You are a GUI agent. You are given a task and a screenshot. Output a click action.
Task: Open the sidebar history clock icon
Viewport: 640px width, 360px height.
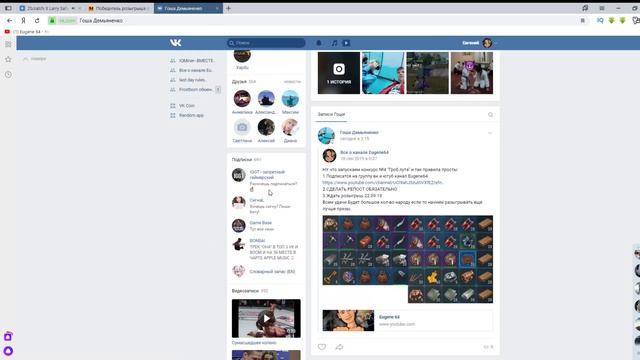8,75
